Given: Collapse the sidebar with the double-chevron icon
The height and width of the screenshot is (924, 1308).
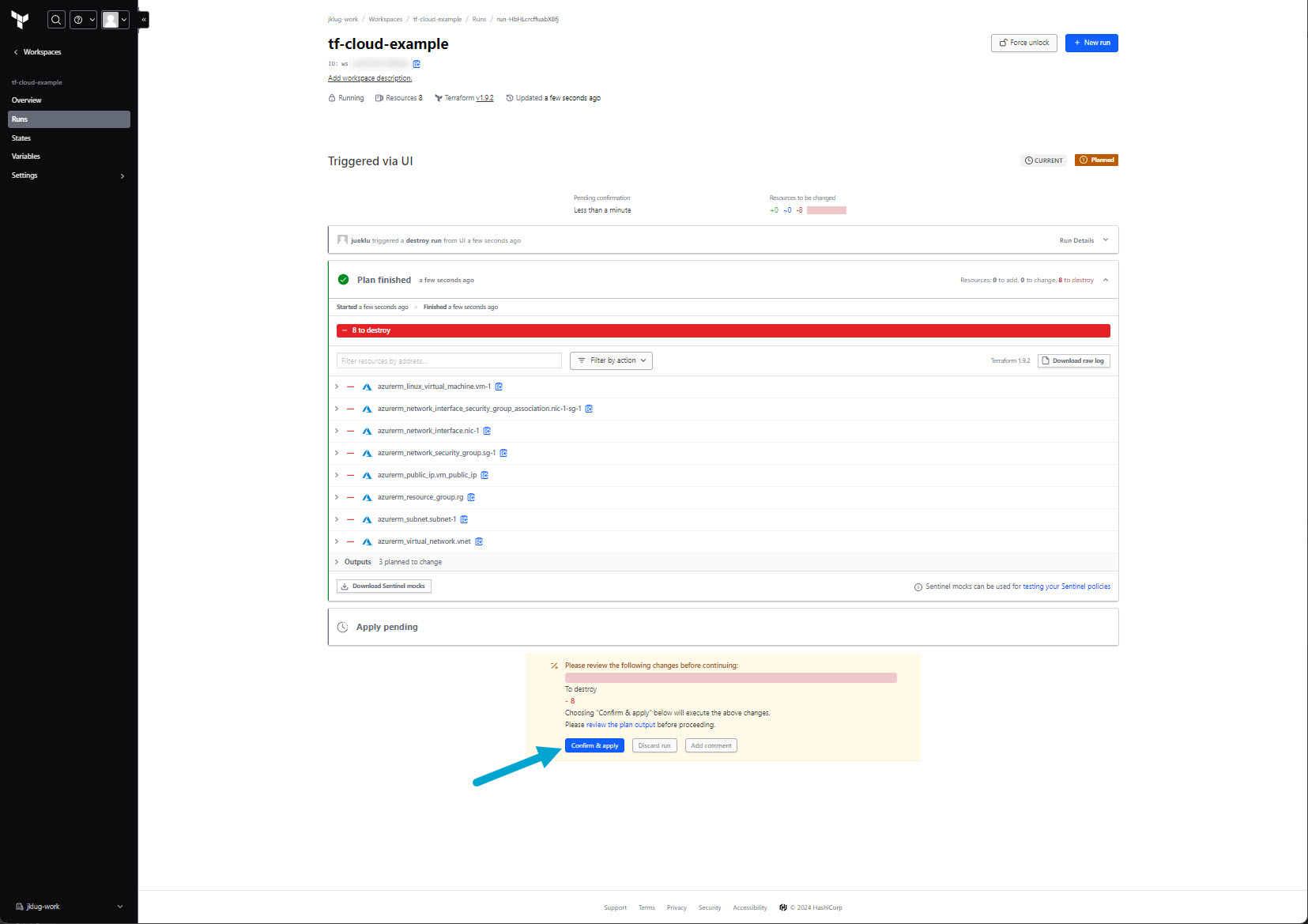Looking at the screenshot, I should [143, 19].
